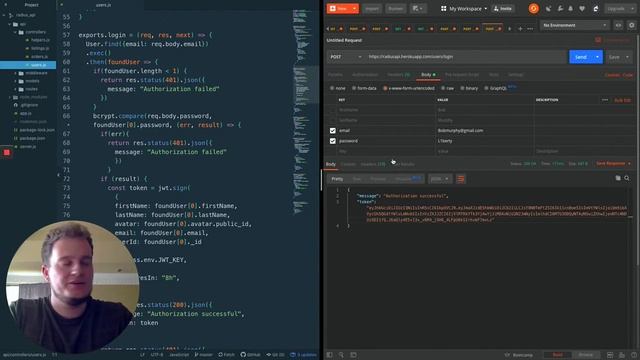Image resolution: width=640 pixels, height=360 pixels.
Task: Select the Pretty response view
Action: (x=337, y=179)
